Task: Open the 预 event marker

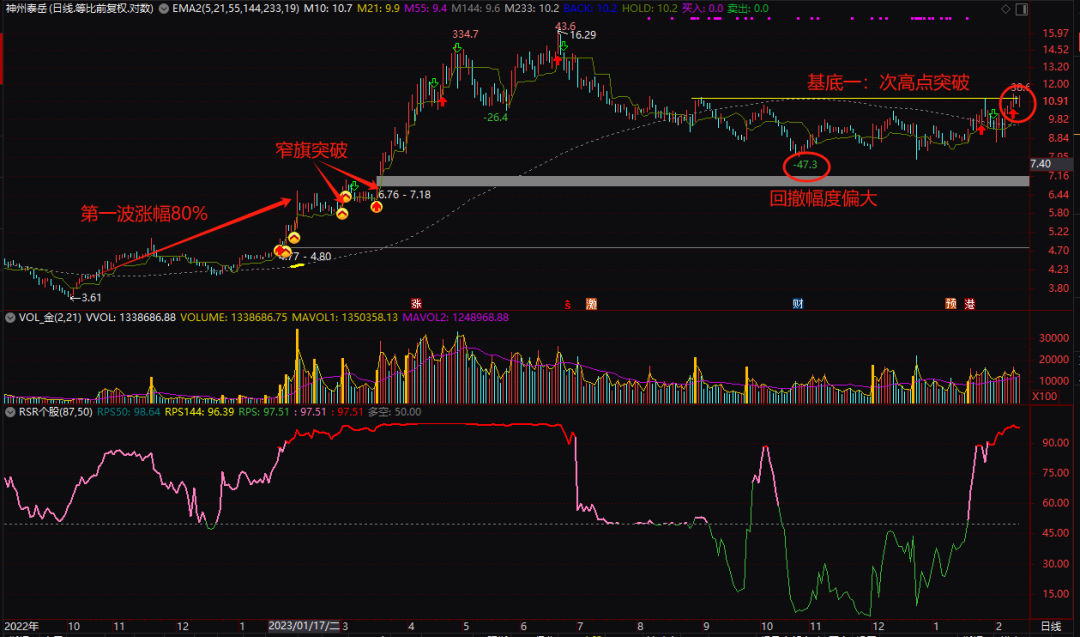Action: coord(951,304)
